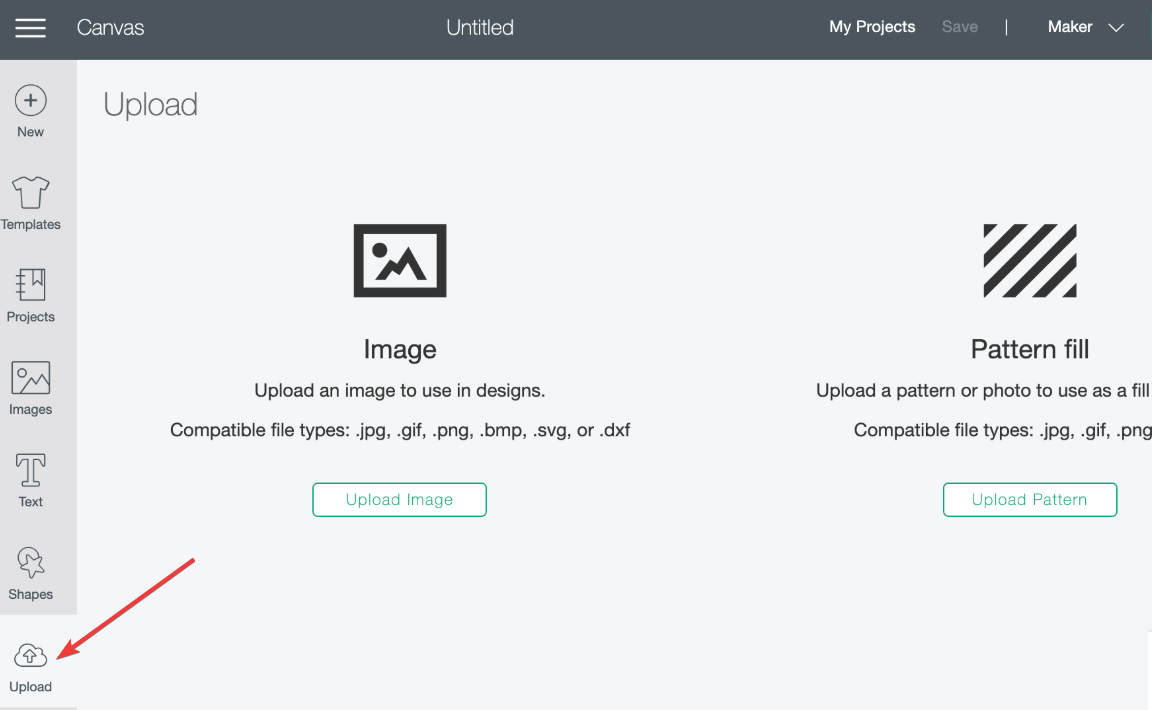The height and width of the screenshot is (710, 1152).
Task: Click the Upload cloud icon
Action: point(31,655)
